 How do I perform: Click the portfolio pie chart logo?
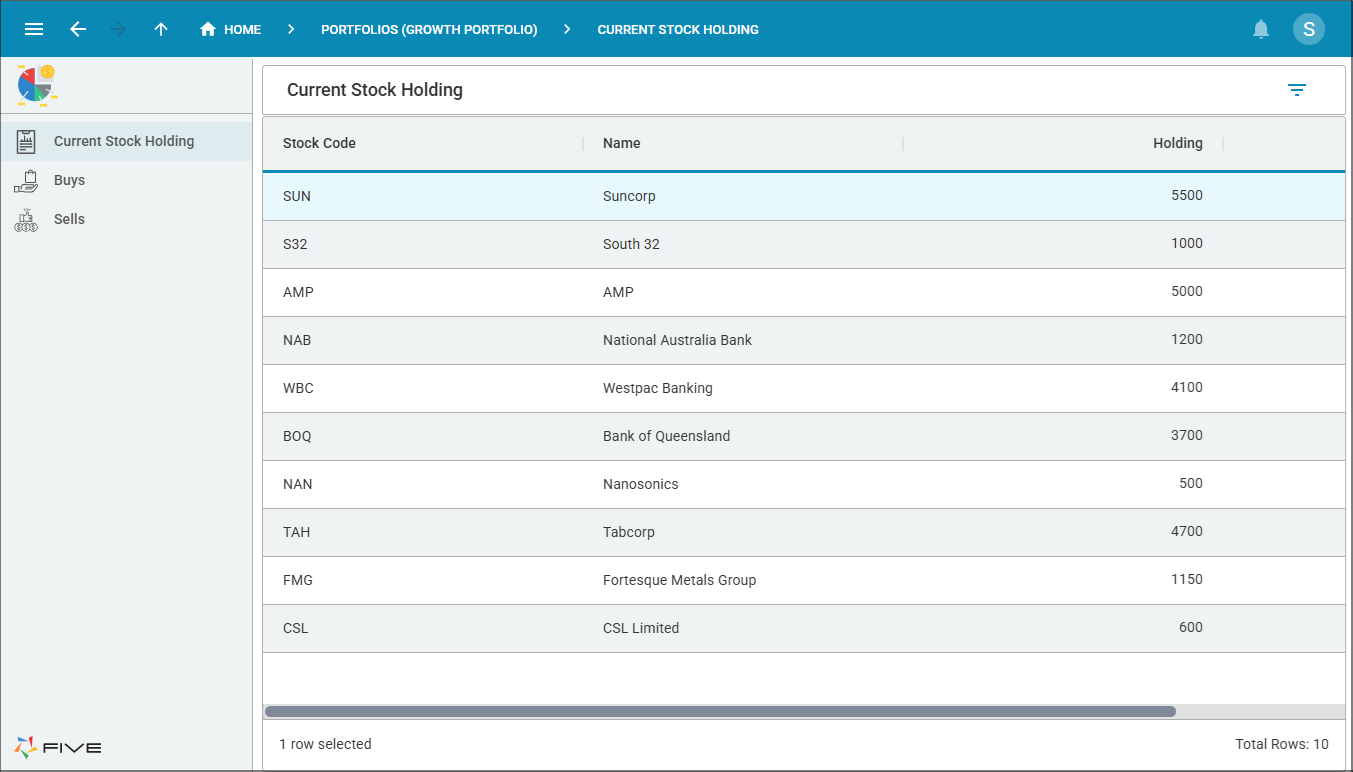pyautogui.click(x=37, y=85)
